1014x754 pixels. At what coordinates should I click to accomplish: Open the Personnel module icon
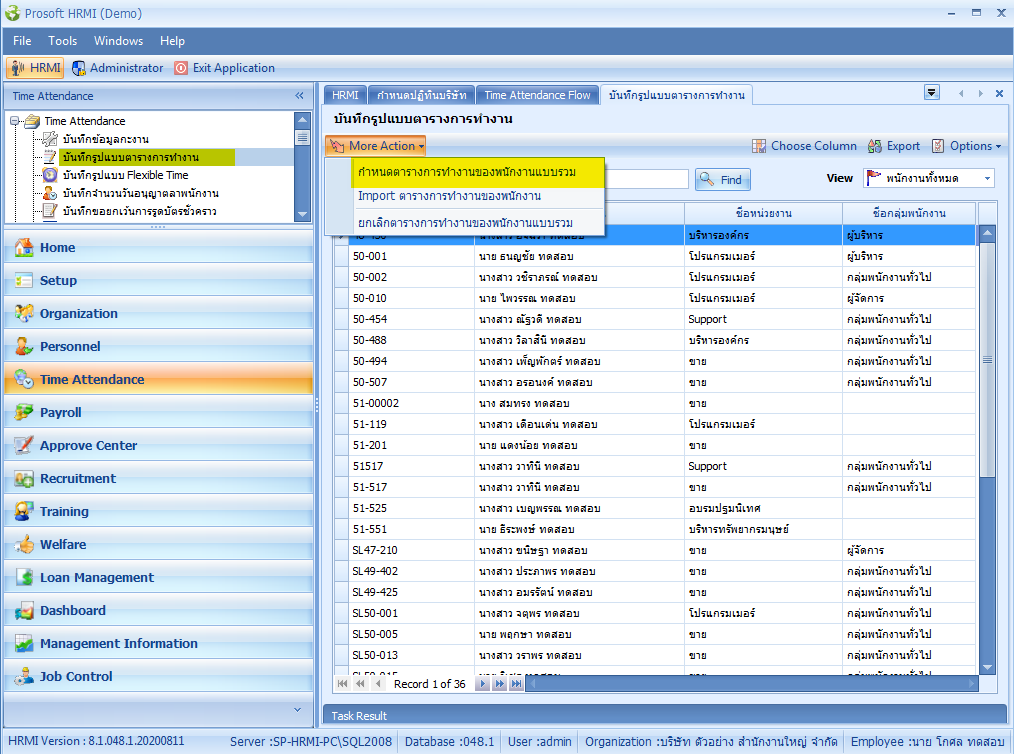24,346
